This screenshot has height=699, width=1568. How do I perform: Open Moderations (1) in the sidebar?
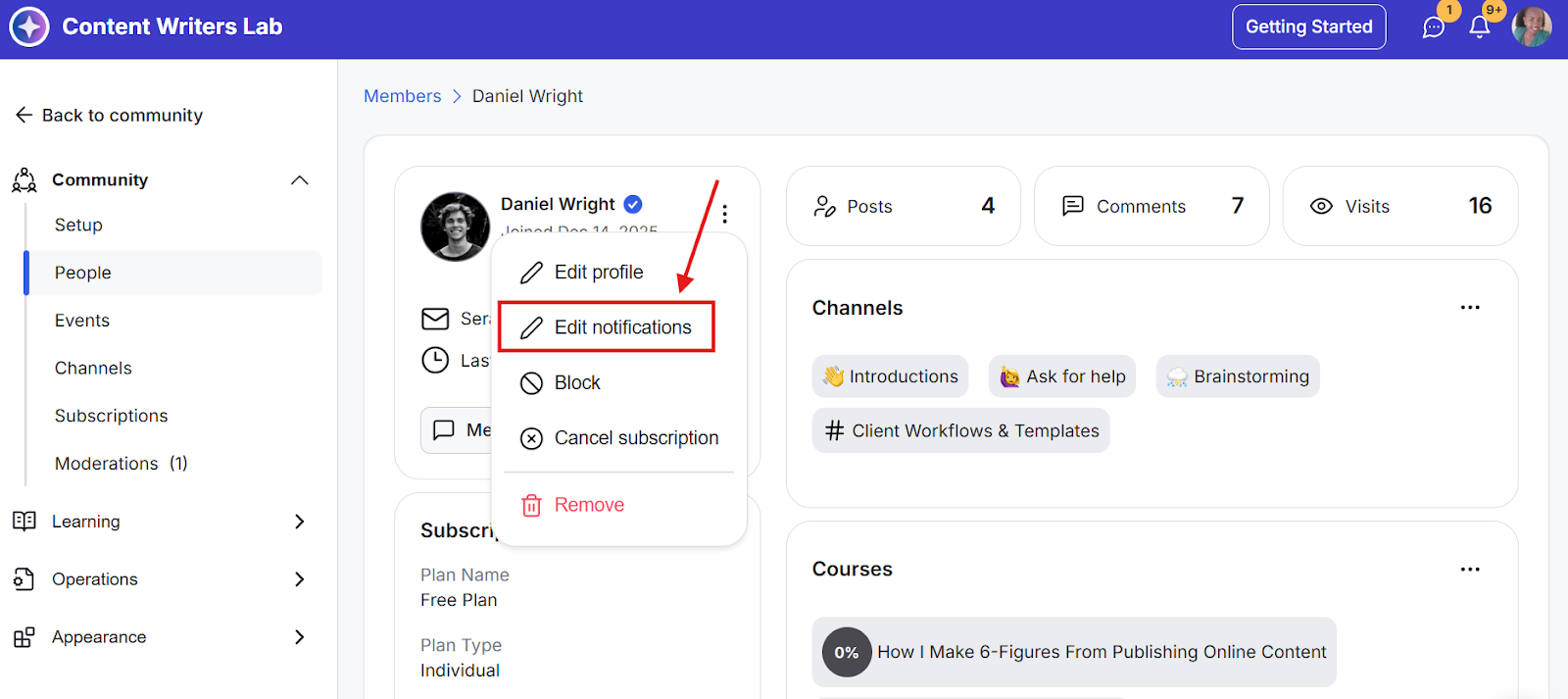121,463
